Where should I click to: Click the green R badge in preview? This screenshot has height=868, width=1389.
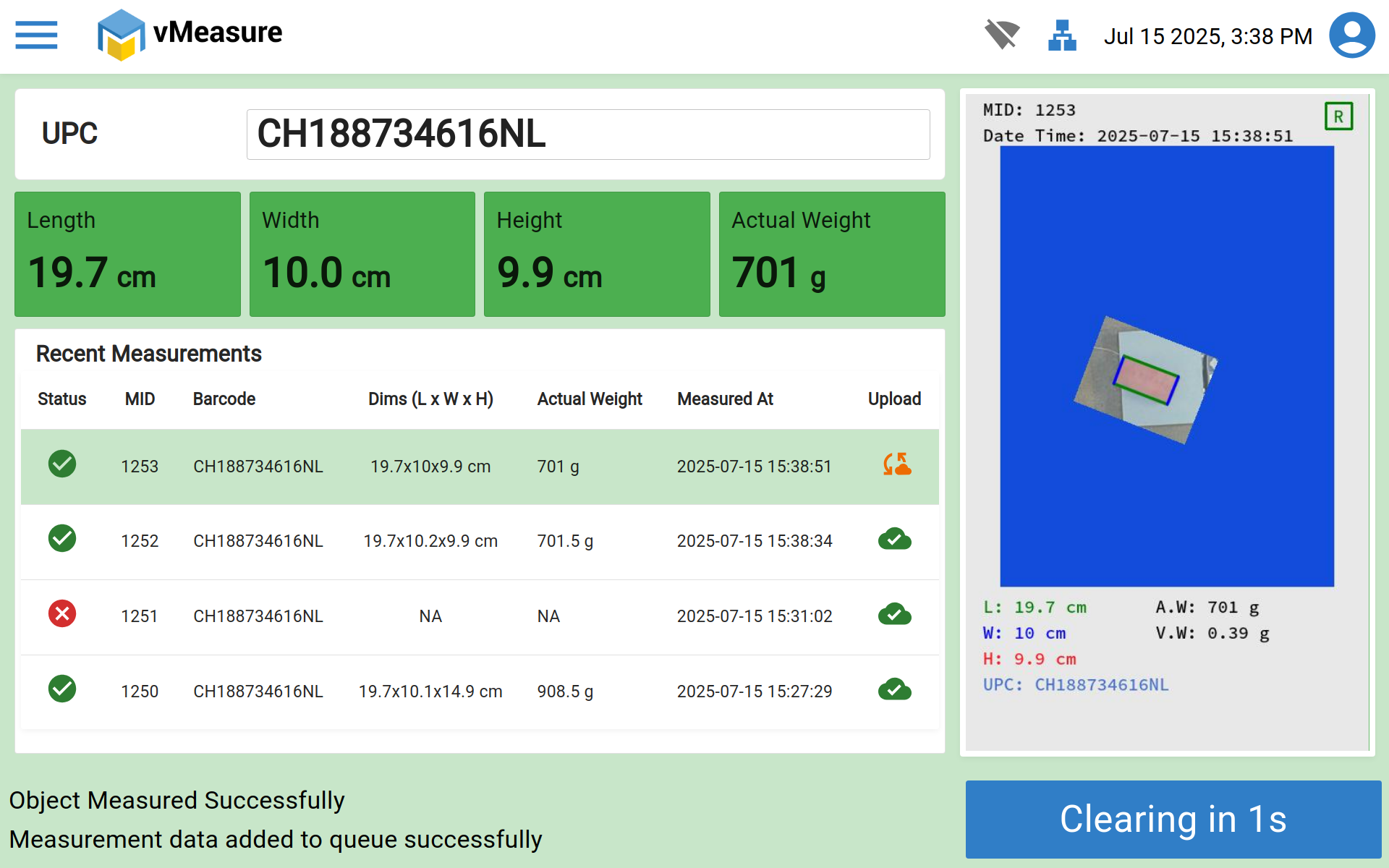pos(1338,116)
